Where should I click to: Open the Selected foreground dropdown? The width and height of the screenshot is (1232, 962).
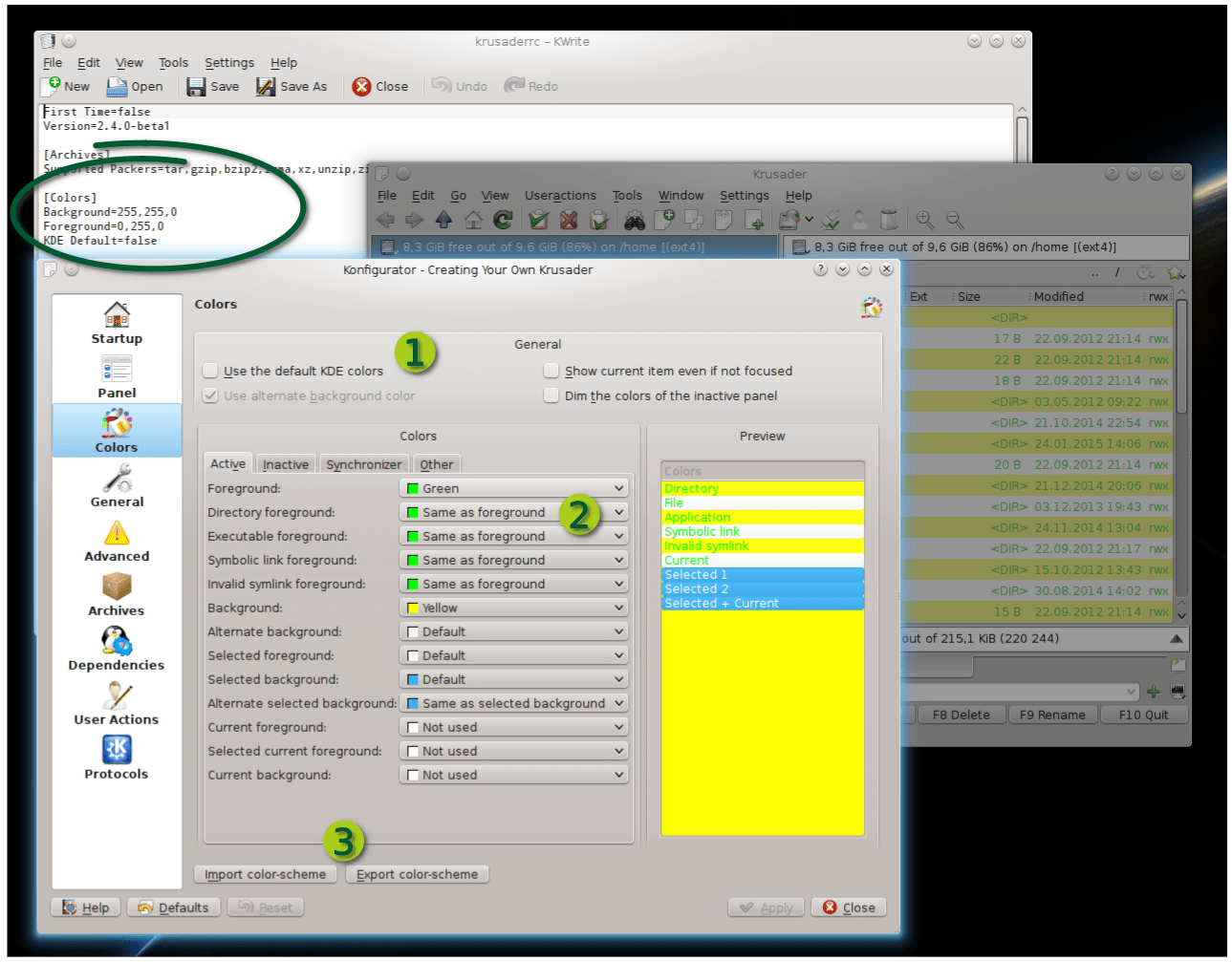tap(514, 655)
